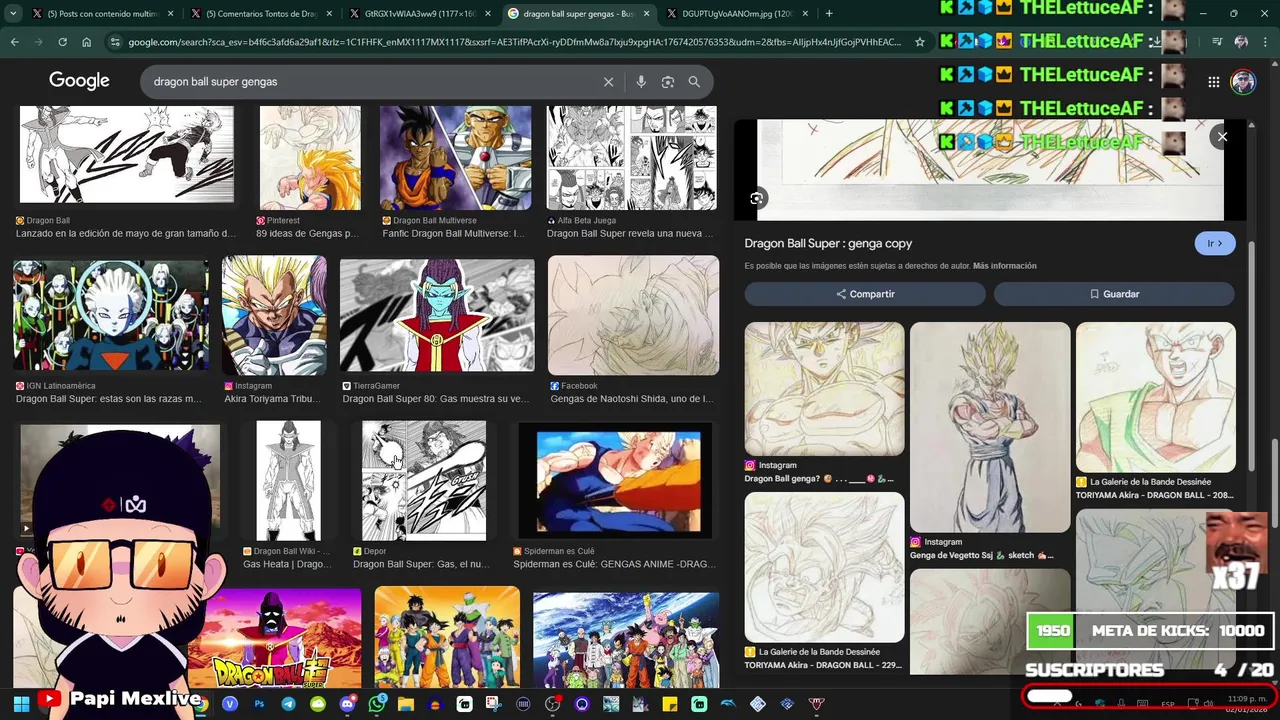Close the 'dragon ball super gengas' tab
Image resolution: width=1280 pixels, height=720 pixels.
(646, 14)
